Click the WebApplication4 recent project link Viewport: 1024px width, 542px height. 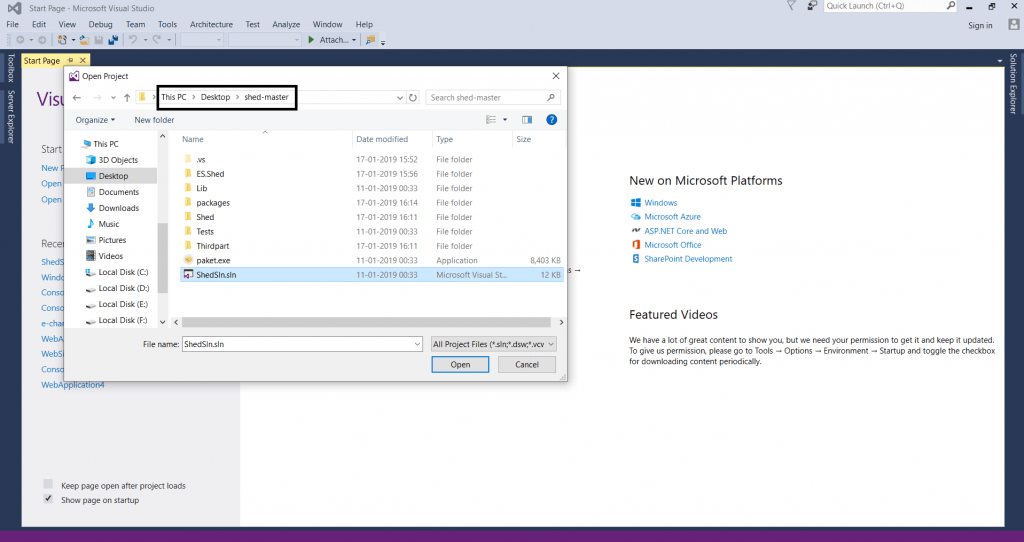[72, 385]
